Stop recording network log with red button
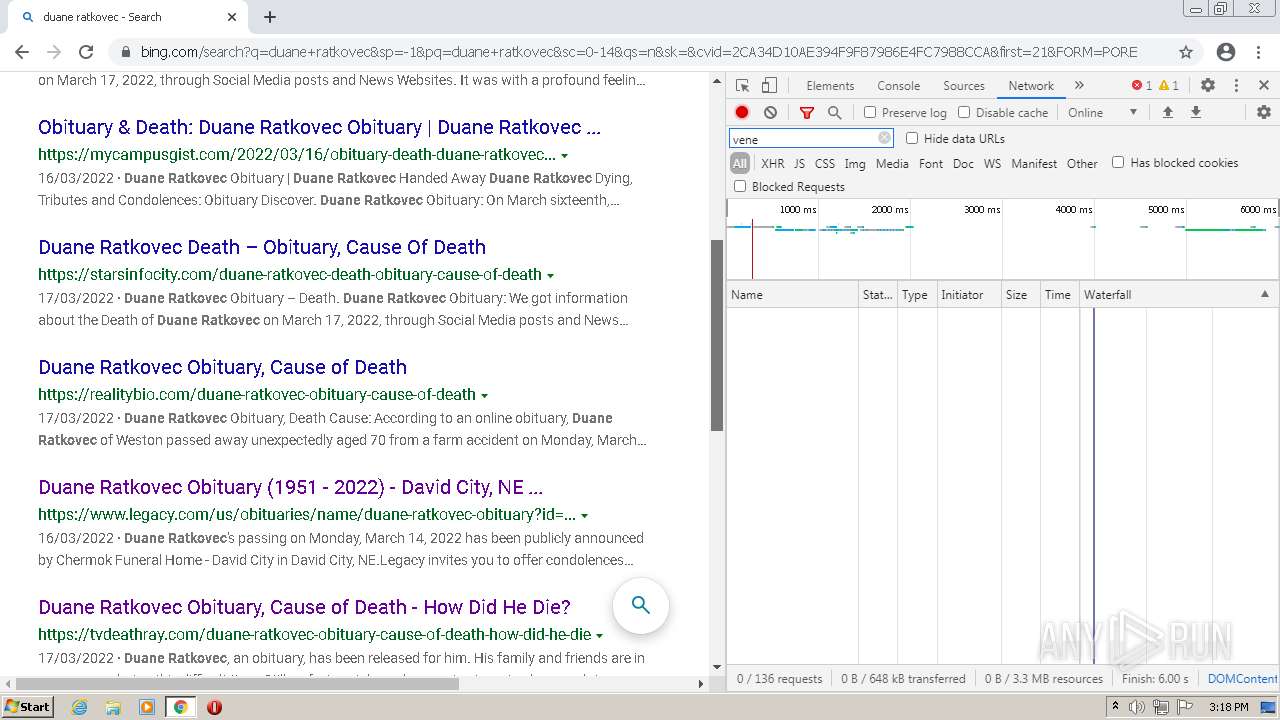Image resolution: width=1280 pixels, height=720 pixels. [742, 113]
